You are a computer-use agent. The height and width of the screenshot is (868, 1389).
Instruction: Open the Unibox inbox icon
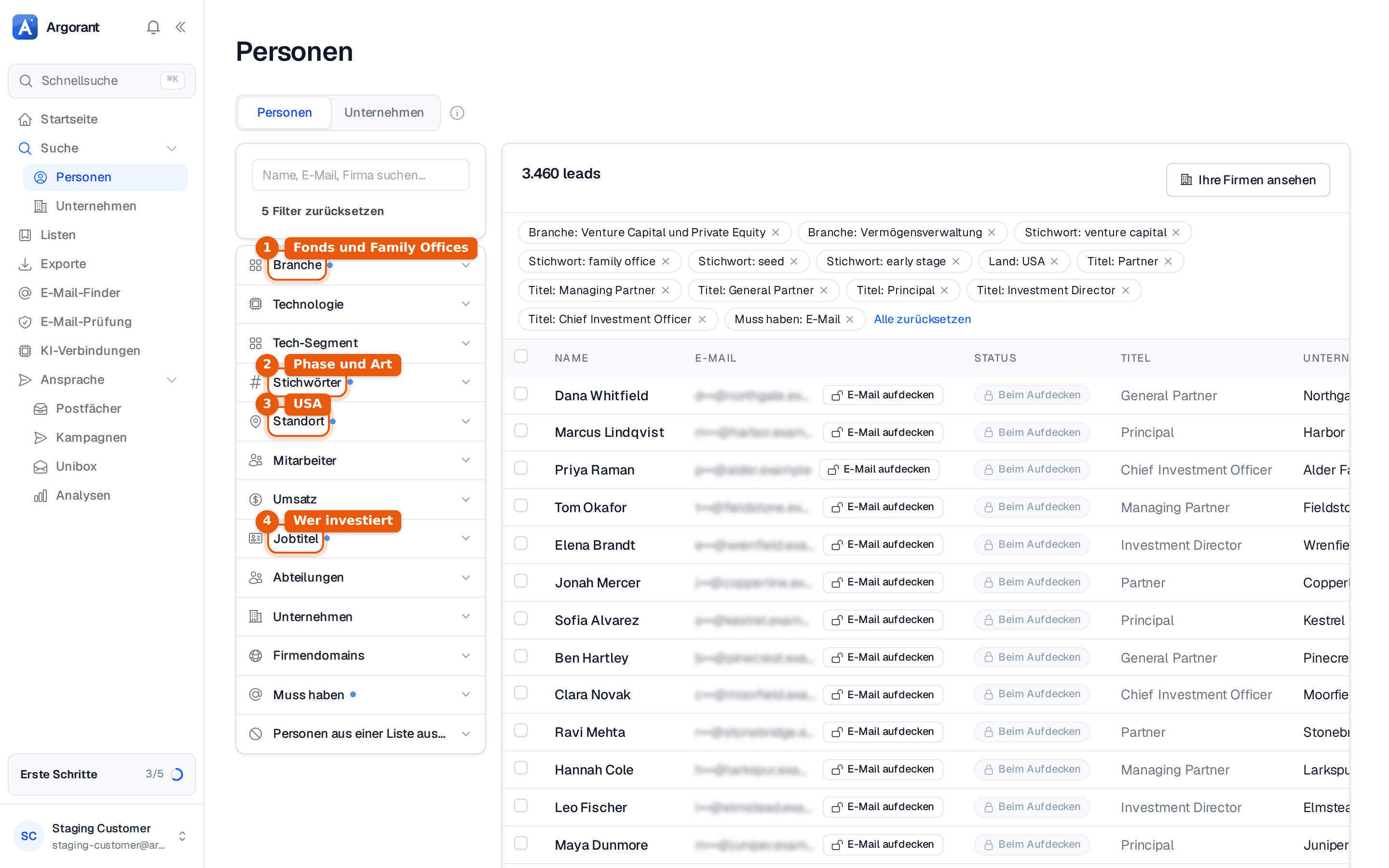(x=40, y=467)
